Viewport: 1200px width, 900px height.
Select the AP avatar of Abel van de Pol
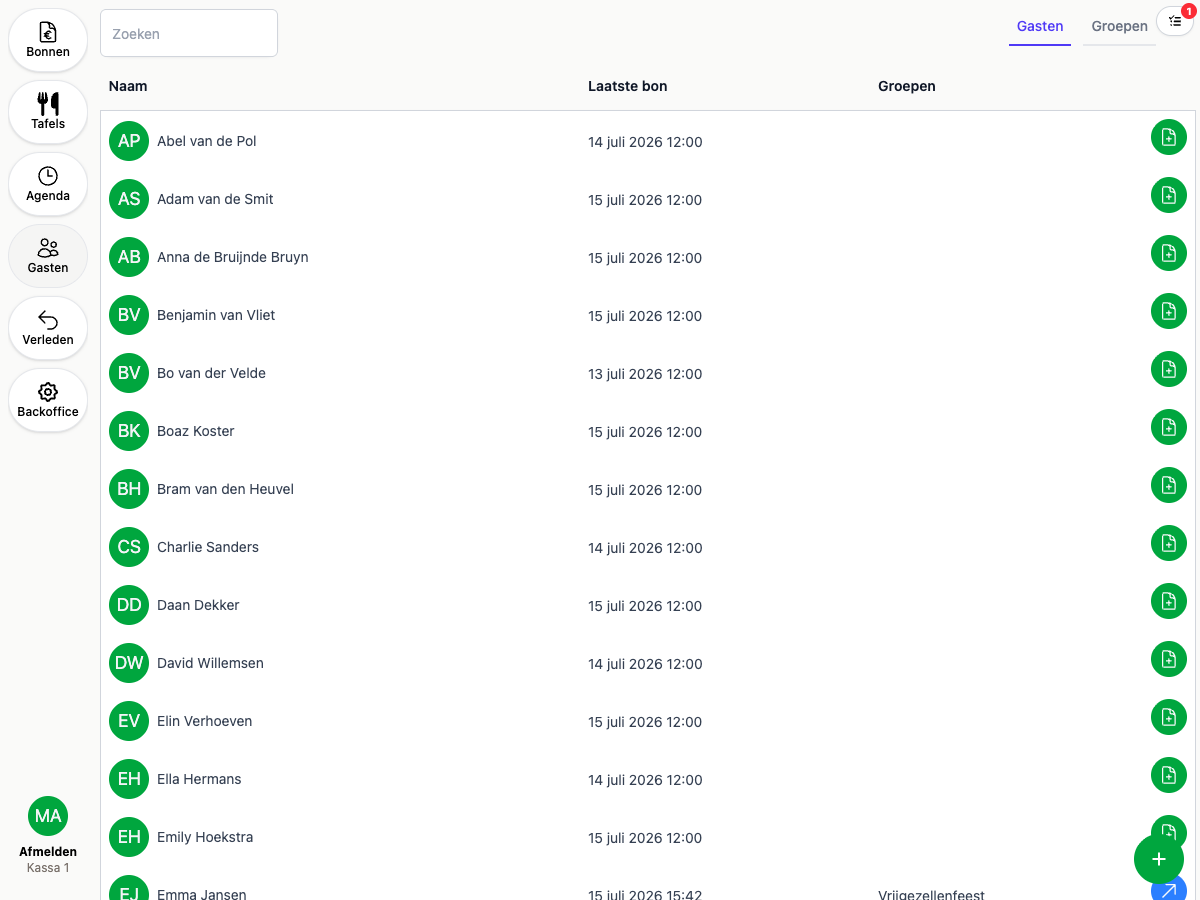point(129,141)
